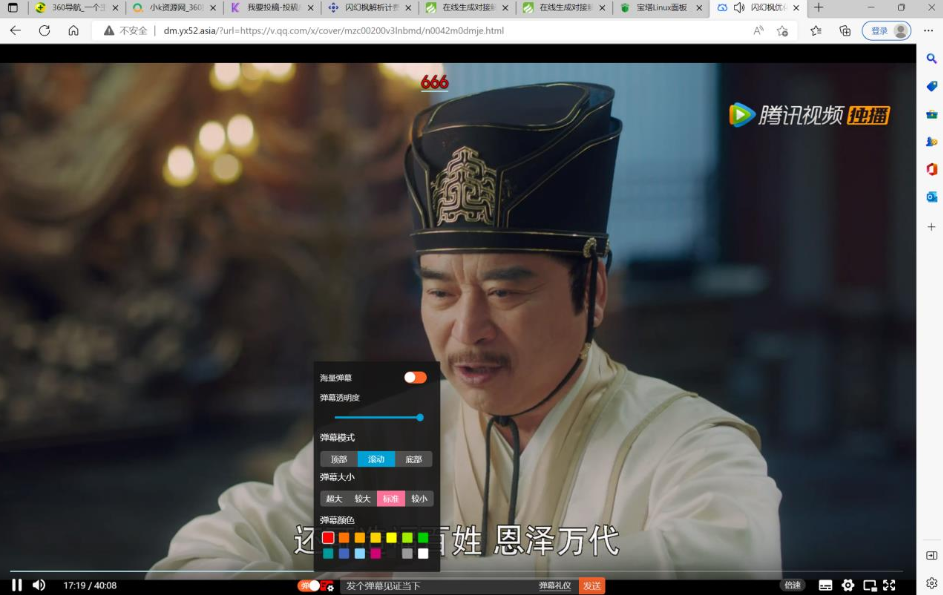Mute the video player volume
The height and width of the screenshot is (595, 943).
tap(39, 585)
